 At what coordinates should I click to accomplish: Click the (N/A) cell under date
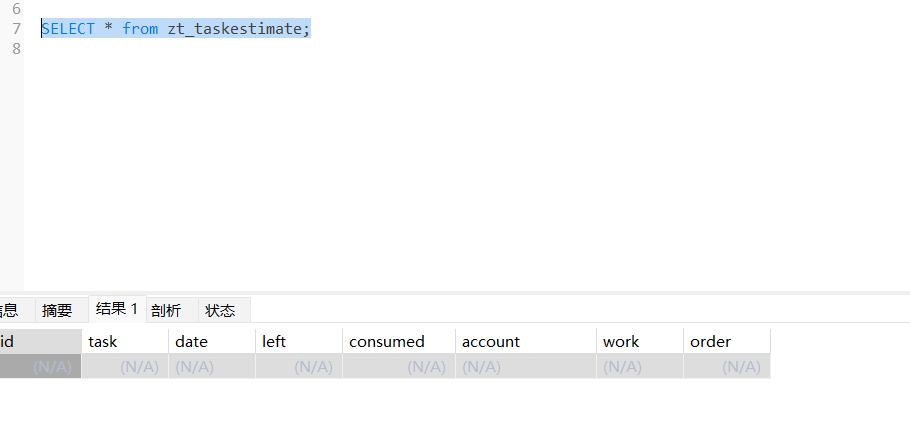click(x=211, y=366)
